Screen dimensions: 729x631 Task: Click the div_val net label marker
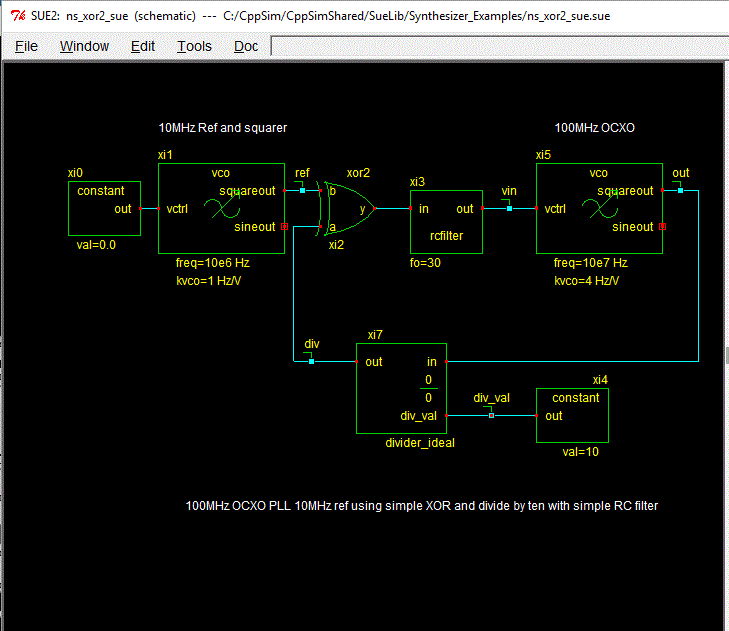tap(491, 415)
